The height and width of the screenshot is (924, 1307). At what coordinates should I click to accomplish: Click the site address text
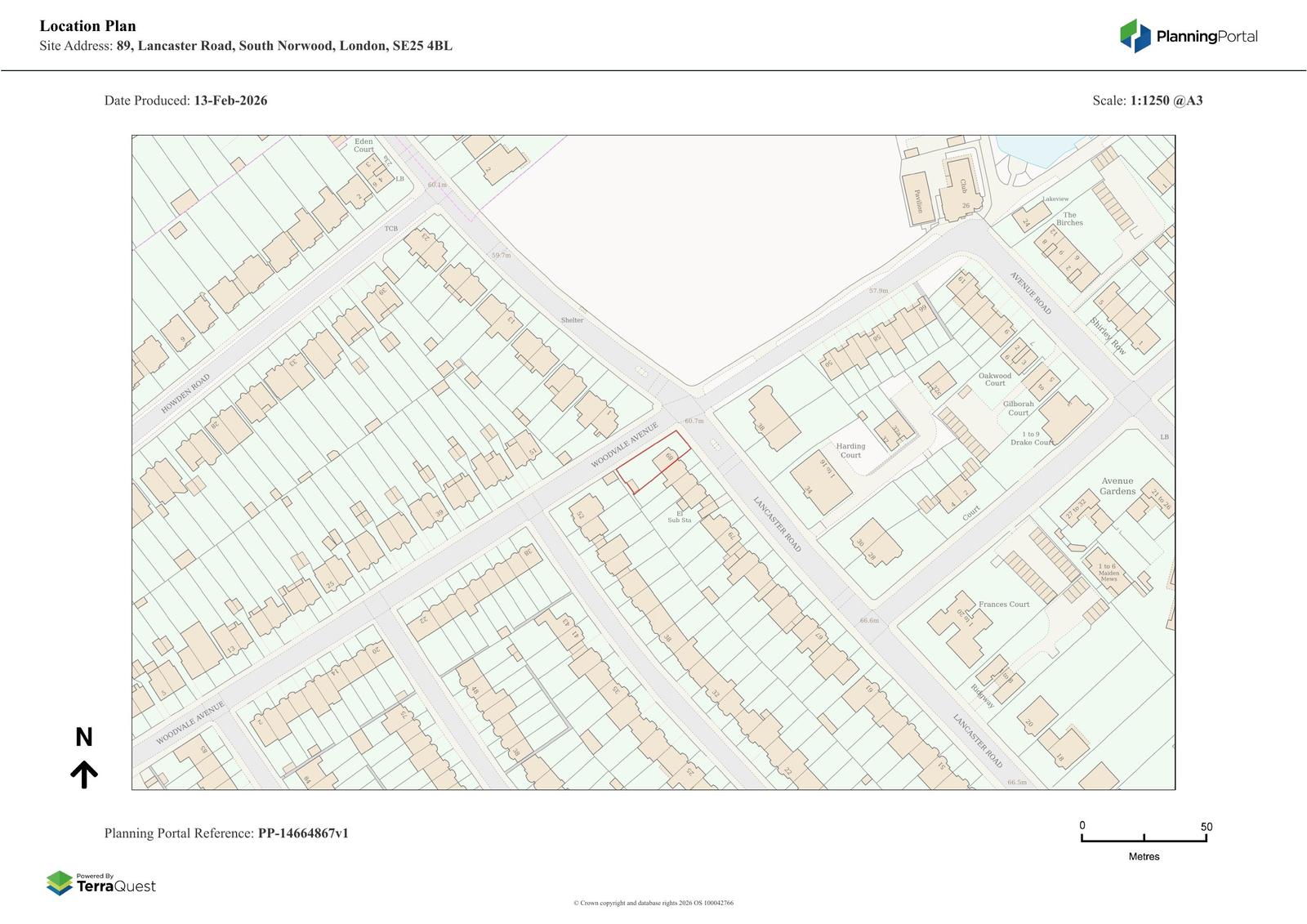point(283,46)
